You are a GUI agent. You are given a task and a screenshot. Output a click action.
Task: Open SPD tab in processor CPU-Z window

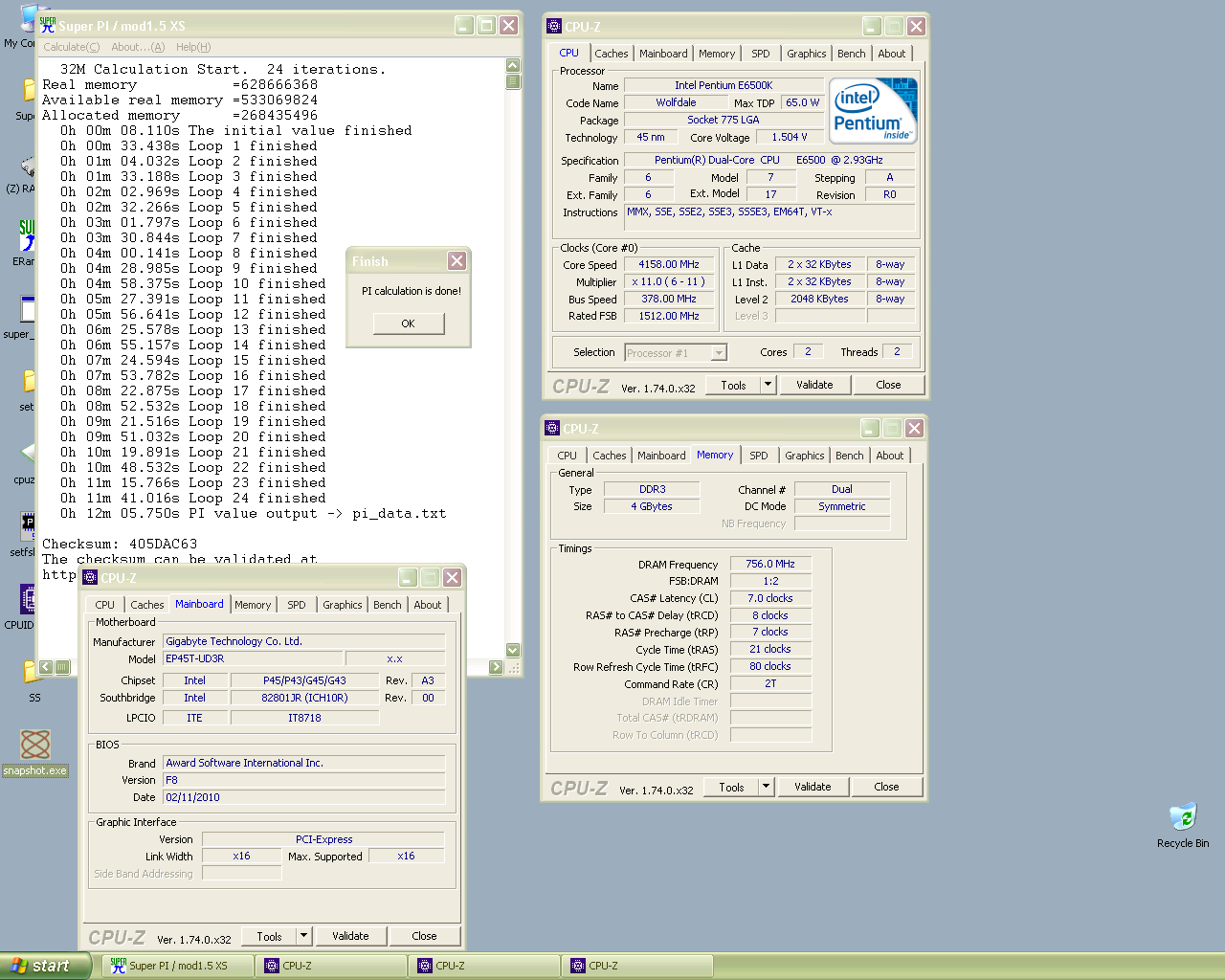click(x=760, y=54)
